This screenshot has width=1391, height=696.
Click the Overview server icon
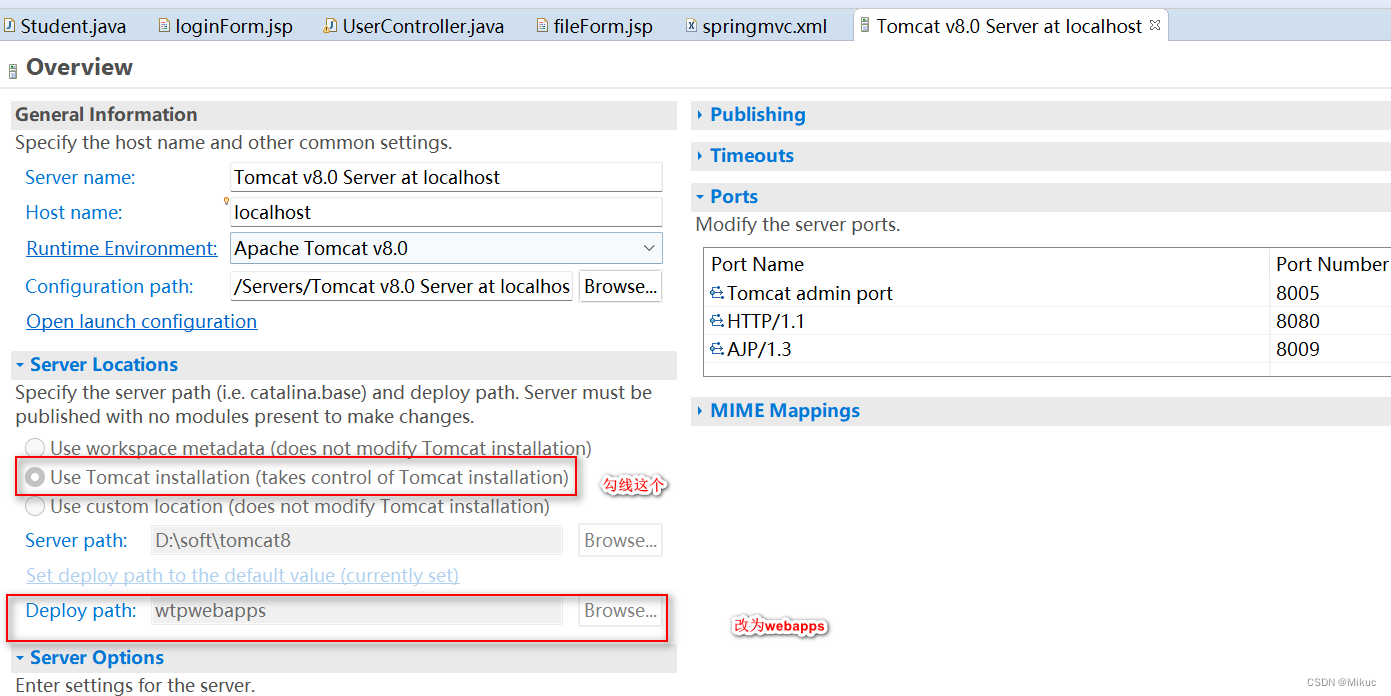pyautogui.click(x=13, y=70)
